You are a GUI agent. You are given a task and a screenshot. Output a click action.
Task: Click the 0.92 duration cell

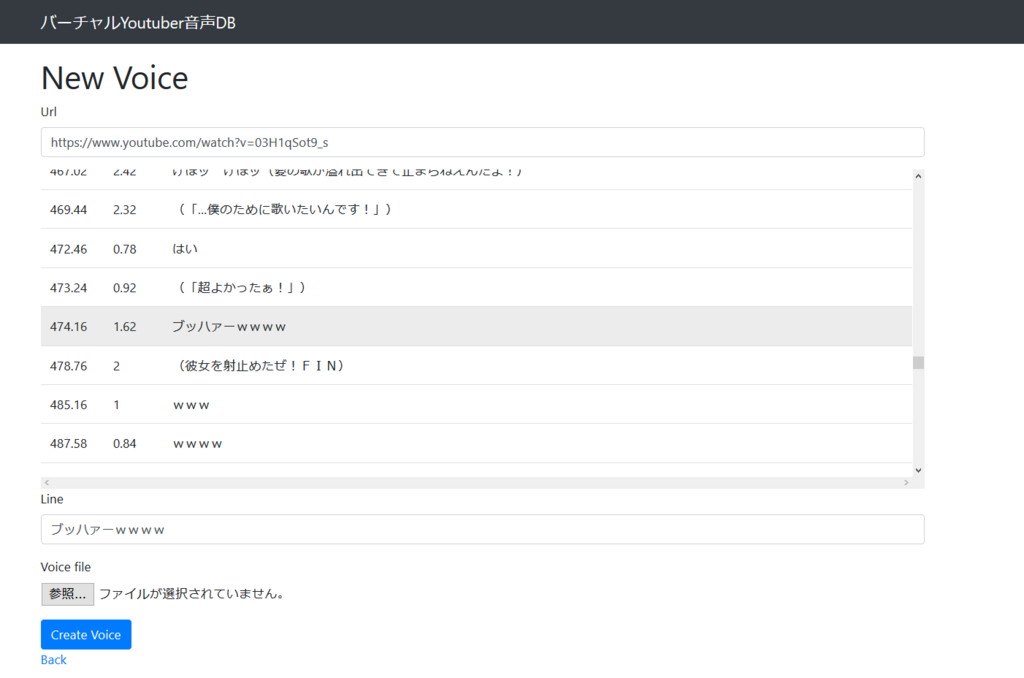click(x=125, y=288)
